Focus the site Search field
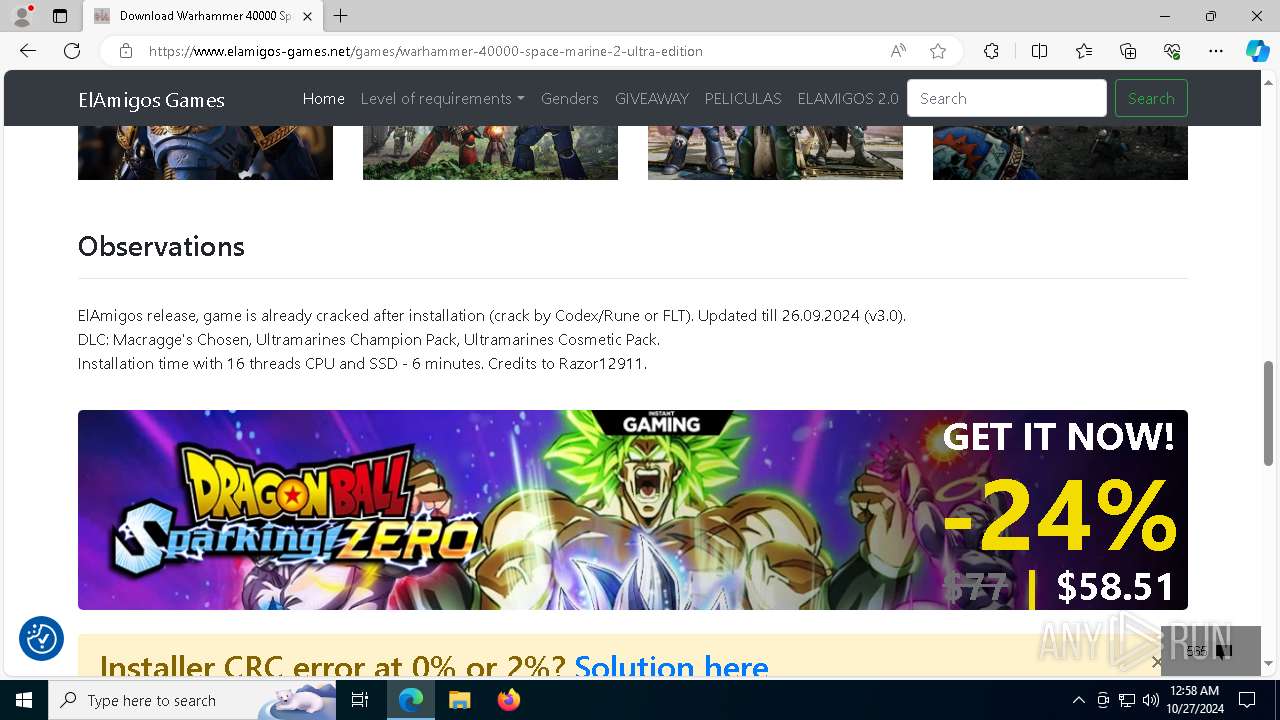This screenshot has width=1280, height=720. (x=1007, y=98)
